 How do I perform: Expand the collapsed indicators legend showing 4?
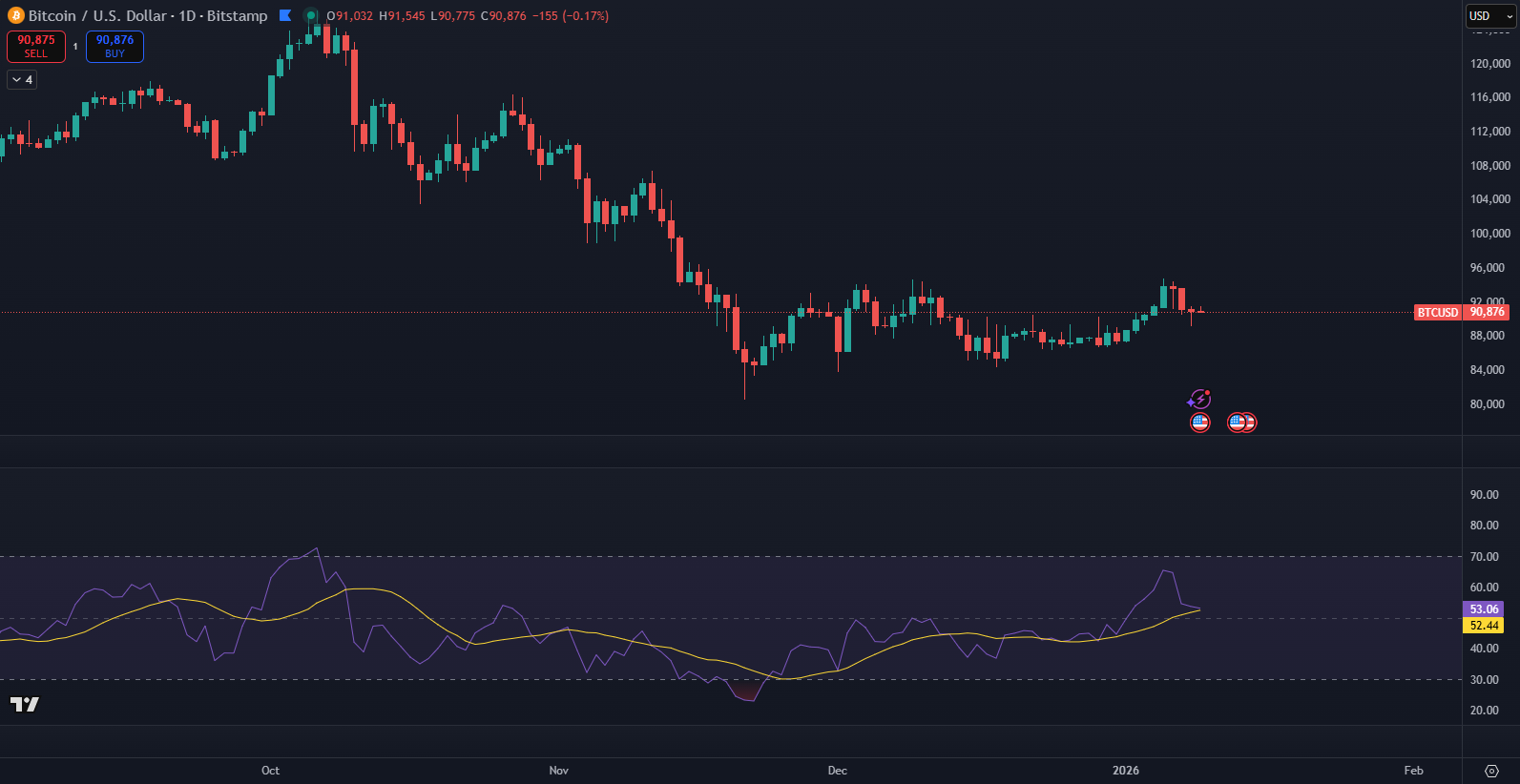pyautogui.click(x=22, y=80)
